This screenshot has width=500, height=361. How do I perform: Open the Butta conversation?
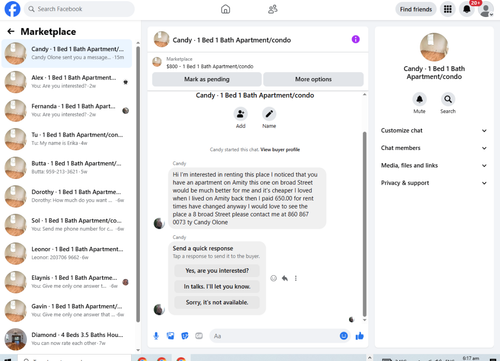pos(67,168)
